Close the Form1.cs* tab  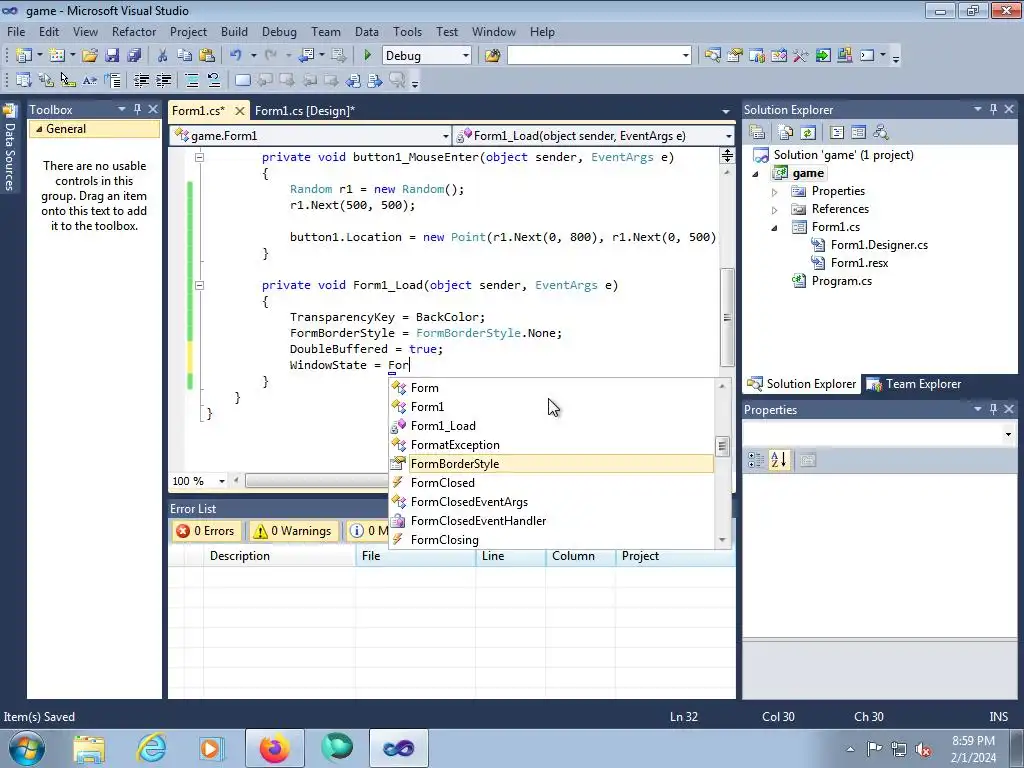[240, 111]
